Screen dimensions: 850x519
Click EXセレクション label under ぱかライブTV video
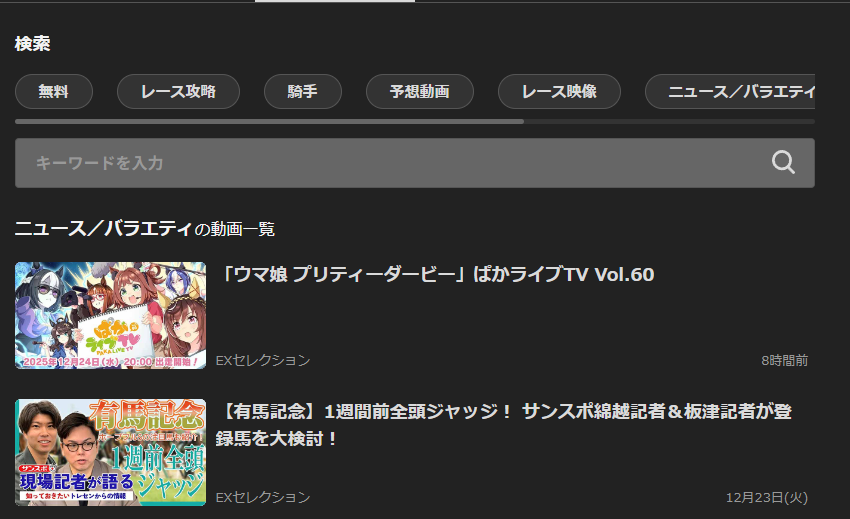point(263,361)
